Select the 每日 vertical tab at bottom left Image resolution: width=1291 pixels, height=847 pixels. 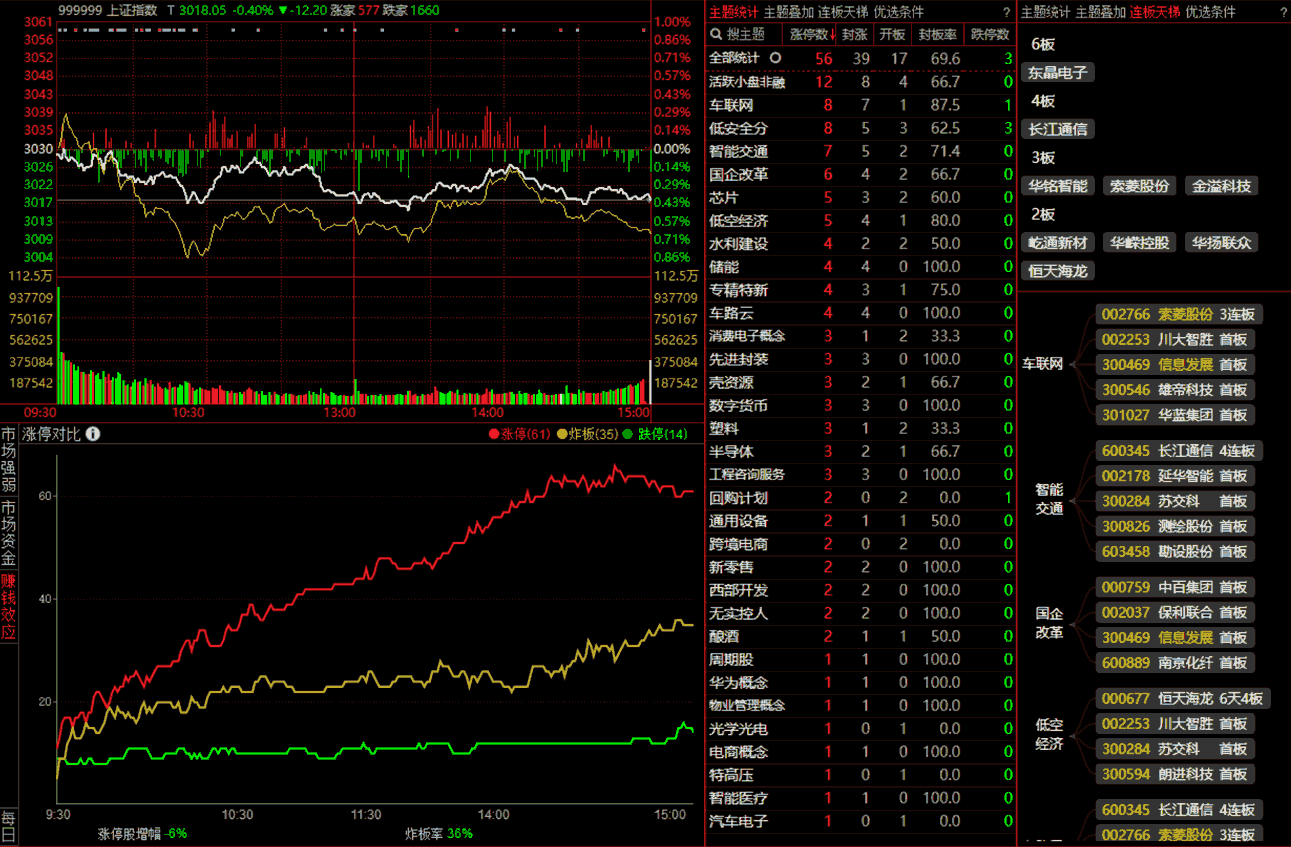click(x=9, y=826)
